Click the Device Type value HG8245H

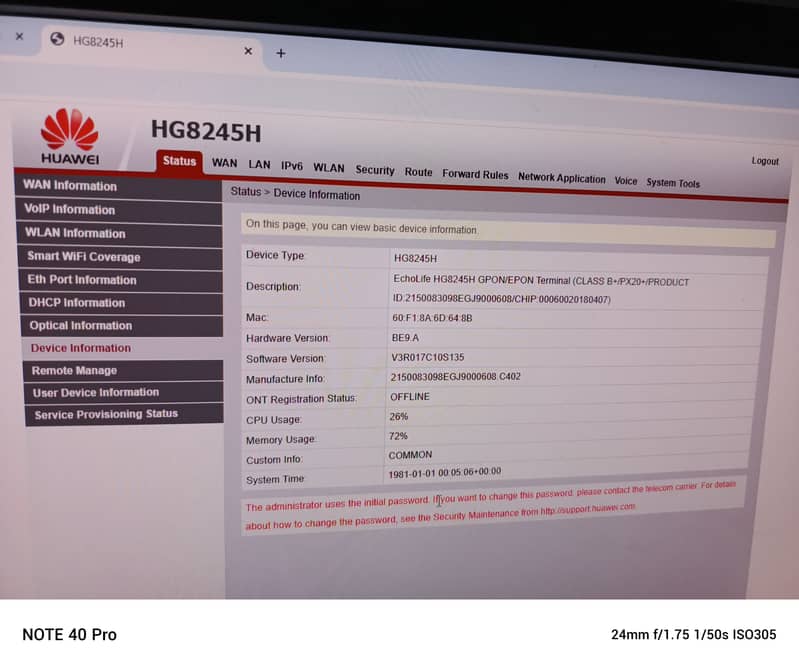click(415, 259)
